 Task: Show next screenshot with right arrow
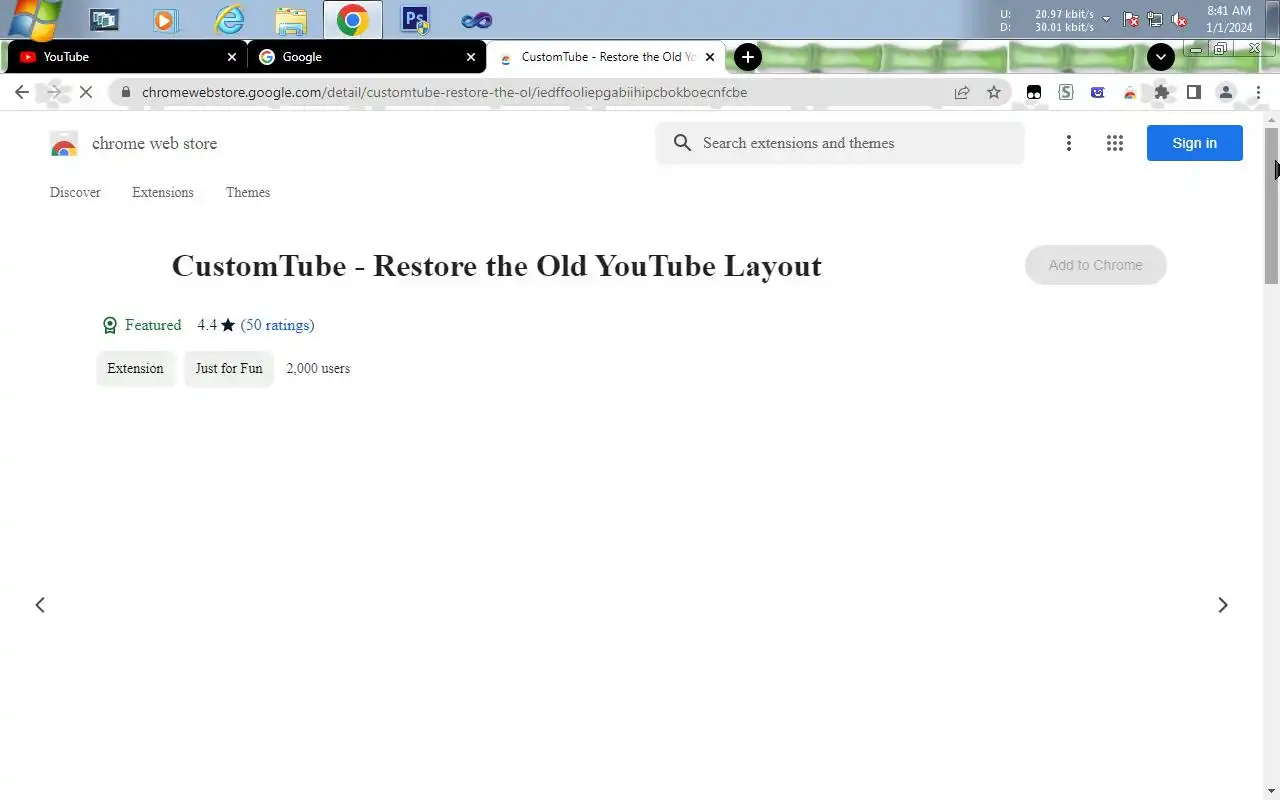click(x=1222, y=605)
